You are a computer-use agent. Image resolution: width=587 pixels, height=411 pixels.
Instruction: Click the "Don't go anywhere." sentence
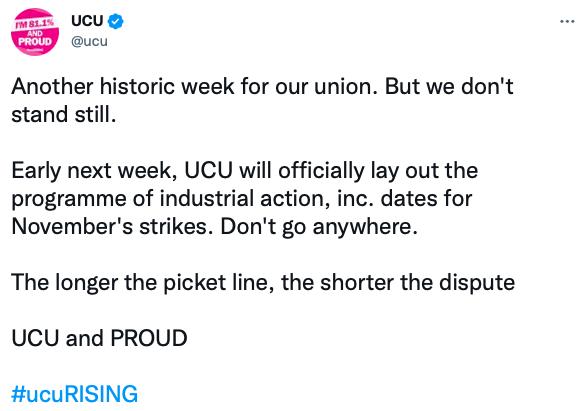click(319, 227)
